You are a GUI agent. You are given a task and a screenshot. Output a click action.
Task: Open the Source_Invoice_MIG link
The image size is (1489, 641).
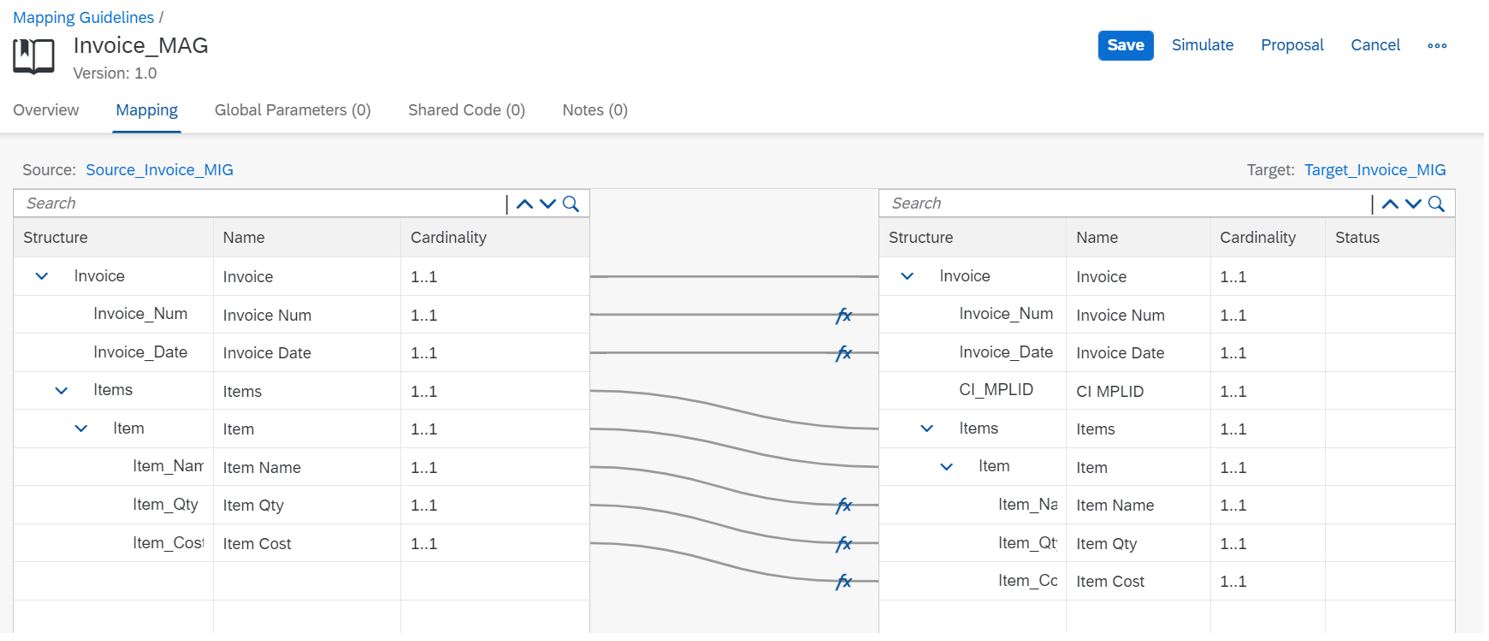[159, 169]
